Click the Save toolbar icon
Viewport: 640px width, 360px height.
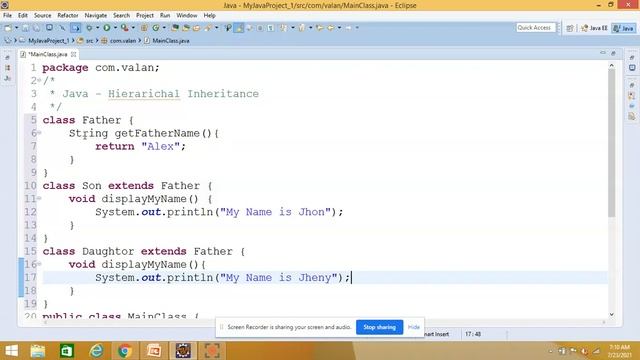[x=25, y=28]
